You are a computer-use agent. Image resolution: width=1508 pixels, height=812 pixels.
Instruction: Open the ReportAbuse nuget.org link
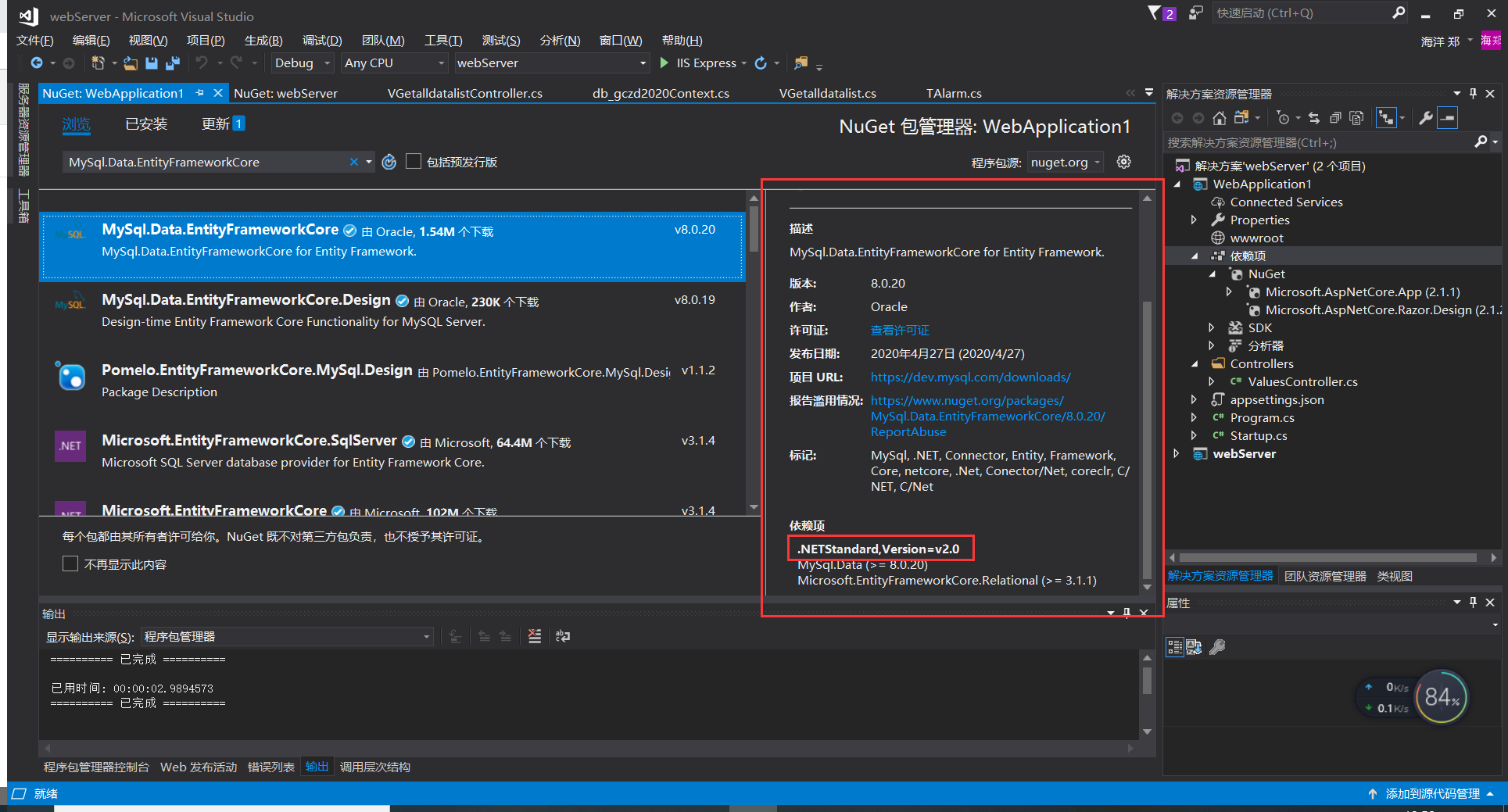987,417
